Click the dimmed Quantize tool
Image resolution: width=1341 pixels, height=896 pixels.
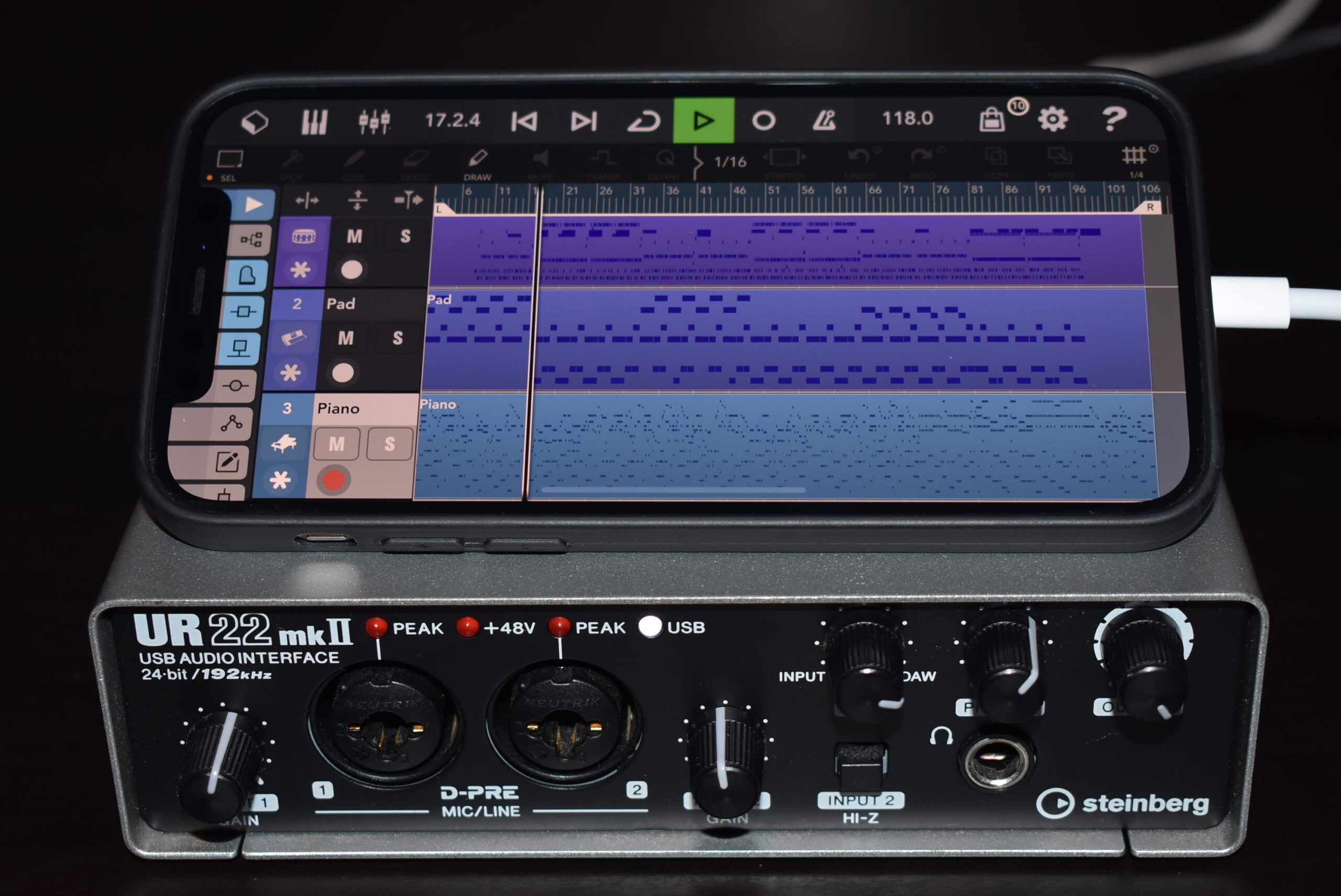665,163
